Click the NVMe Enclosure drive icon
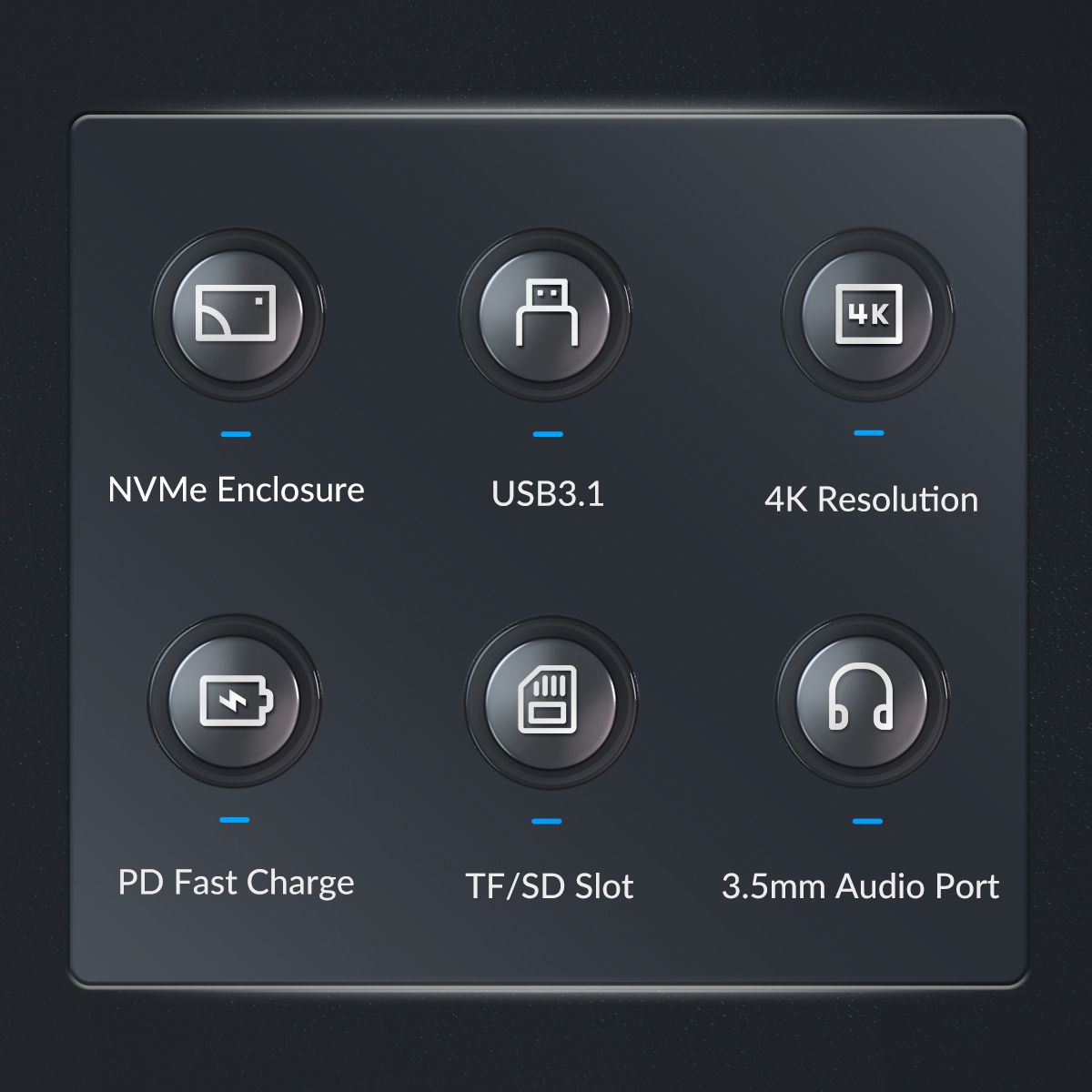The height and width of the screenshot is (1092, 1092). (x=237, y=313)
